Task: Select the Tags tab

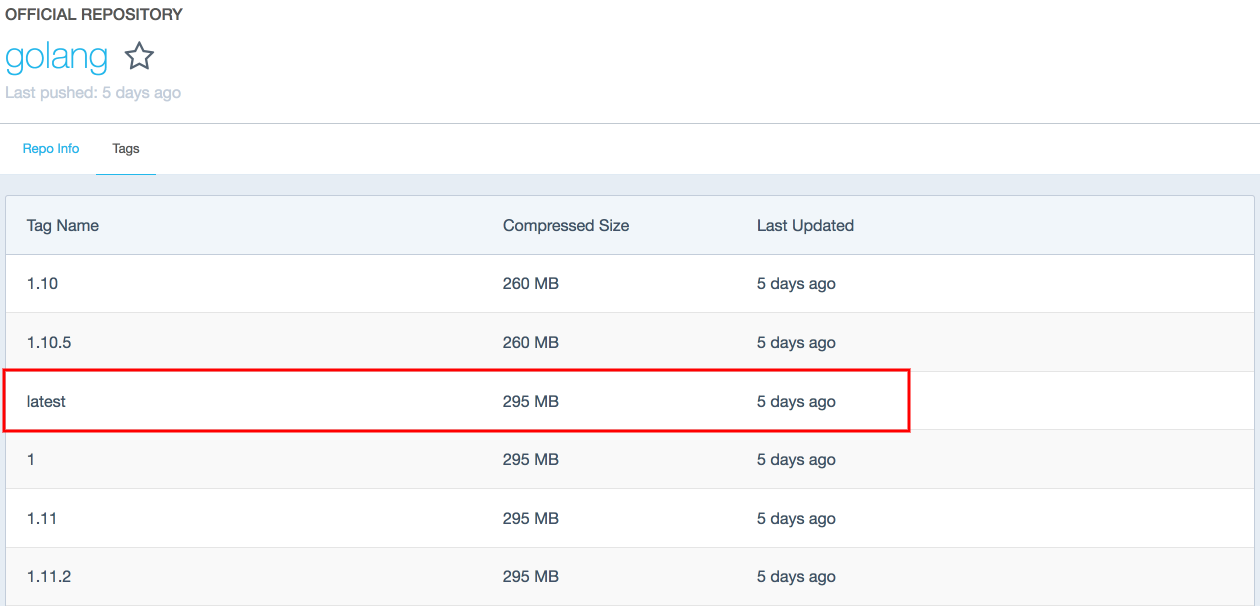Action: pos(126,148)
